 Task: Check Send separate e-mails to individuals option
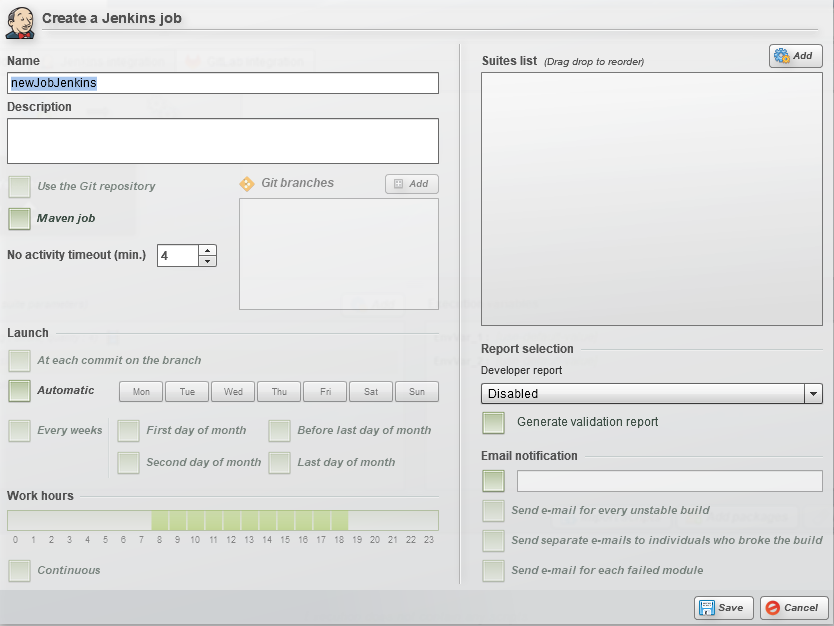point(494,541)
